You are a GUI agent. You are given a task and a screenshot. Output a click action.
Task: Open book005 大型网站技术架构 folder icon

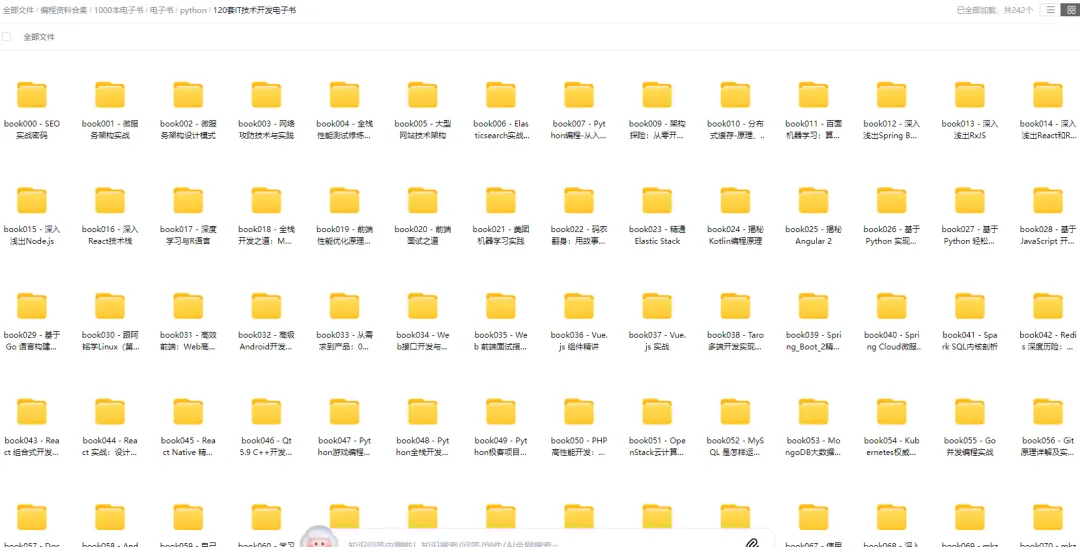tap(423, 95)
